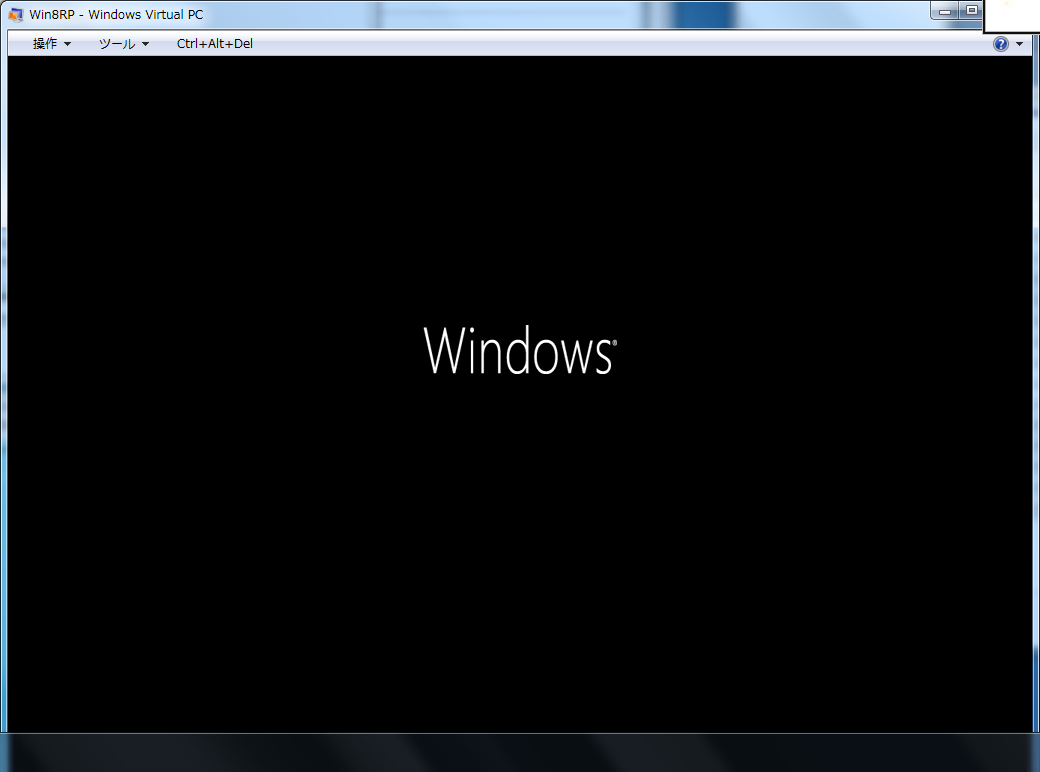The height and width of the screenshot is (772, 1040).
Task: Minimize the Win8RP Virtual PC window
Action: coord(944,11)
